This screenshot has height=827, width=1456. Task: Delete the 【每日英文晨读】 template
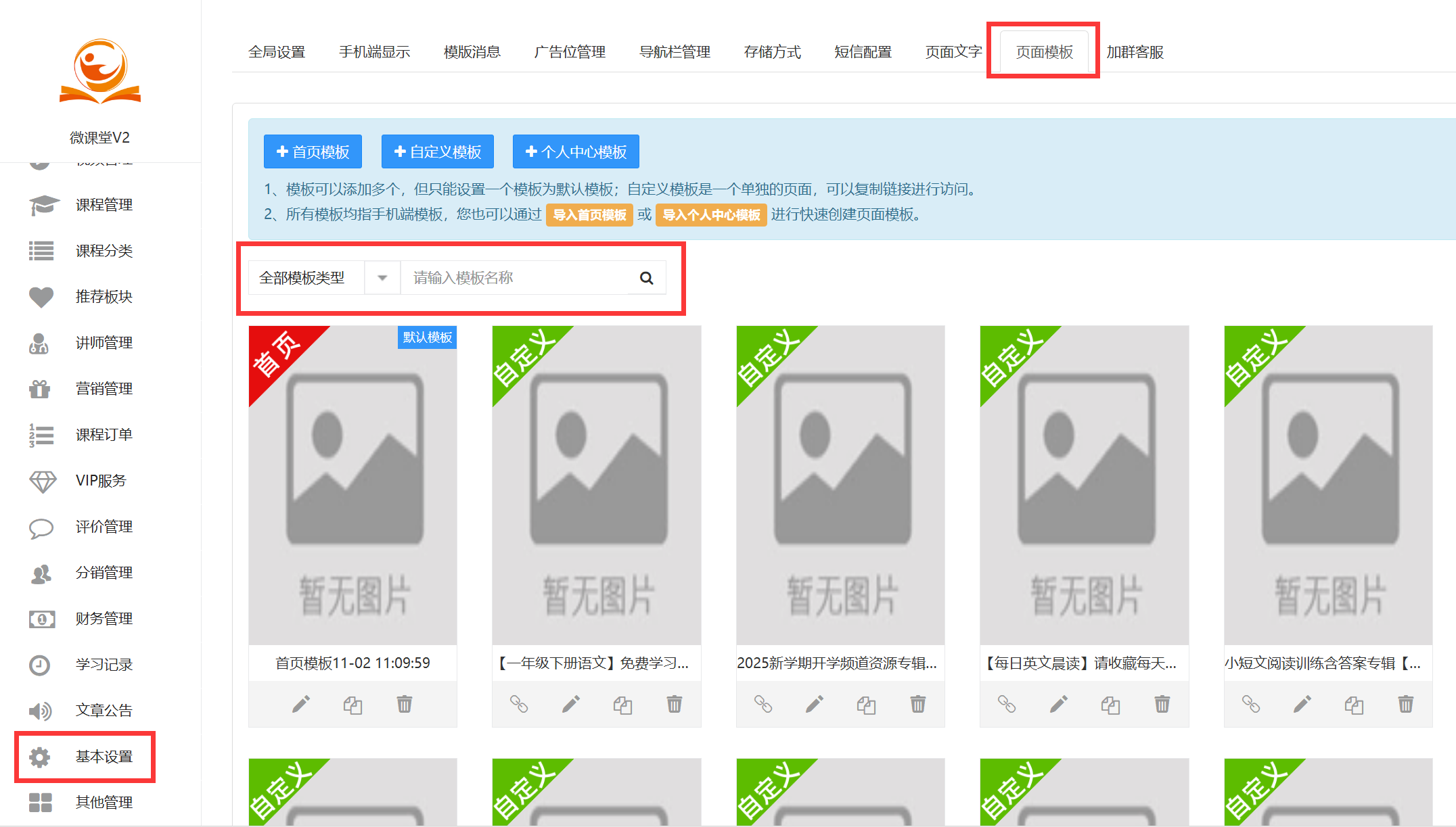tap(1162, 705)
